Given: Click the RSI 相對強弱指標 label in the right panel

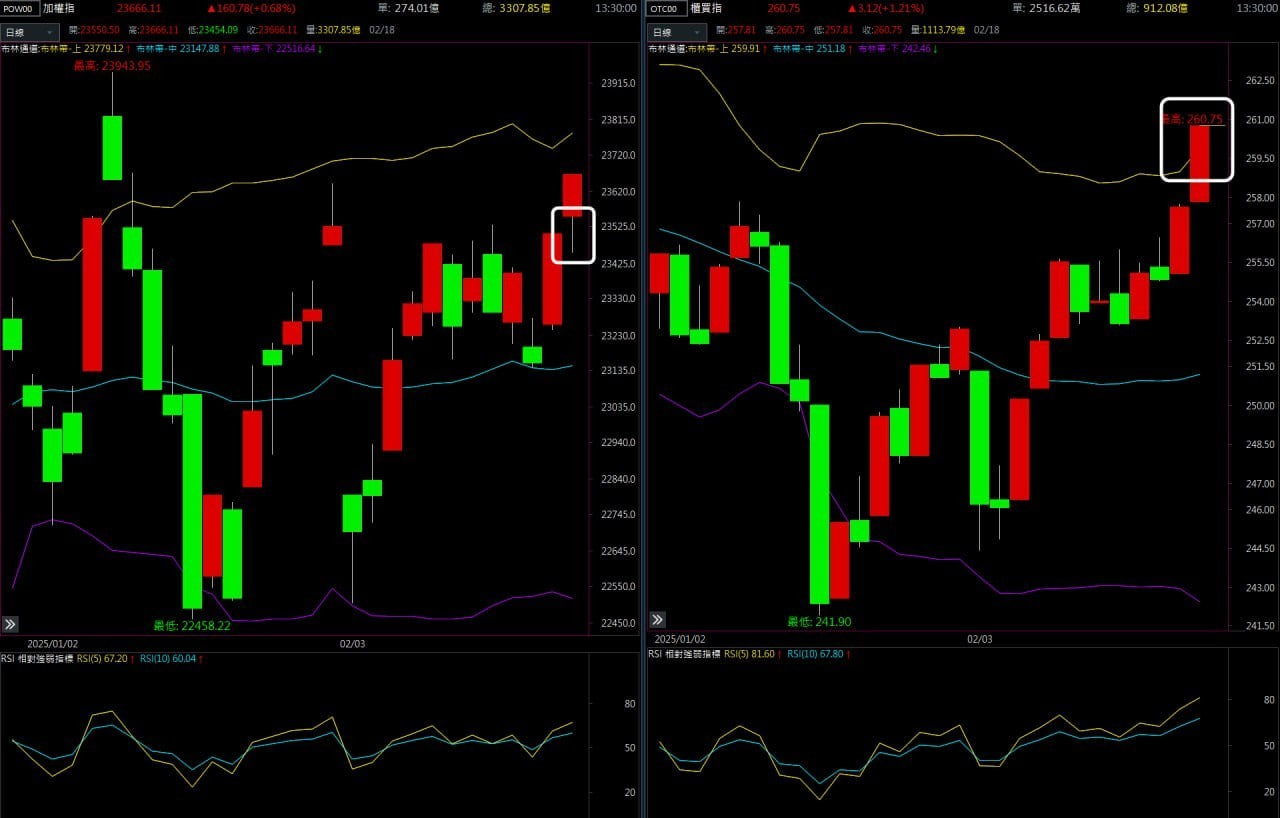Looking at the screenshot, I should pos(683,654).
